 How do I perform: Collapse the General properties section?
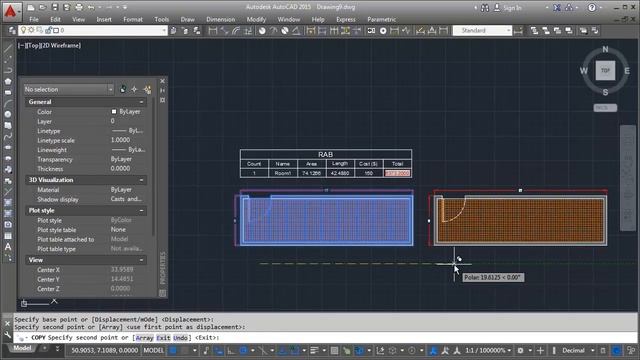click(x=142, y=102)
